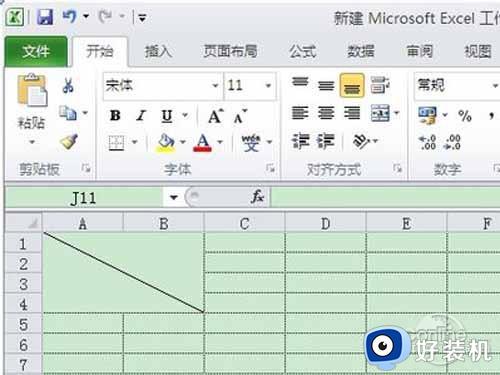Select the Format Painter brush

69,141
